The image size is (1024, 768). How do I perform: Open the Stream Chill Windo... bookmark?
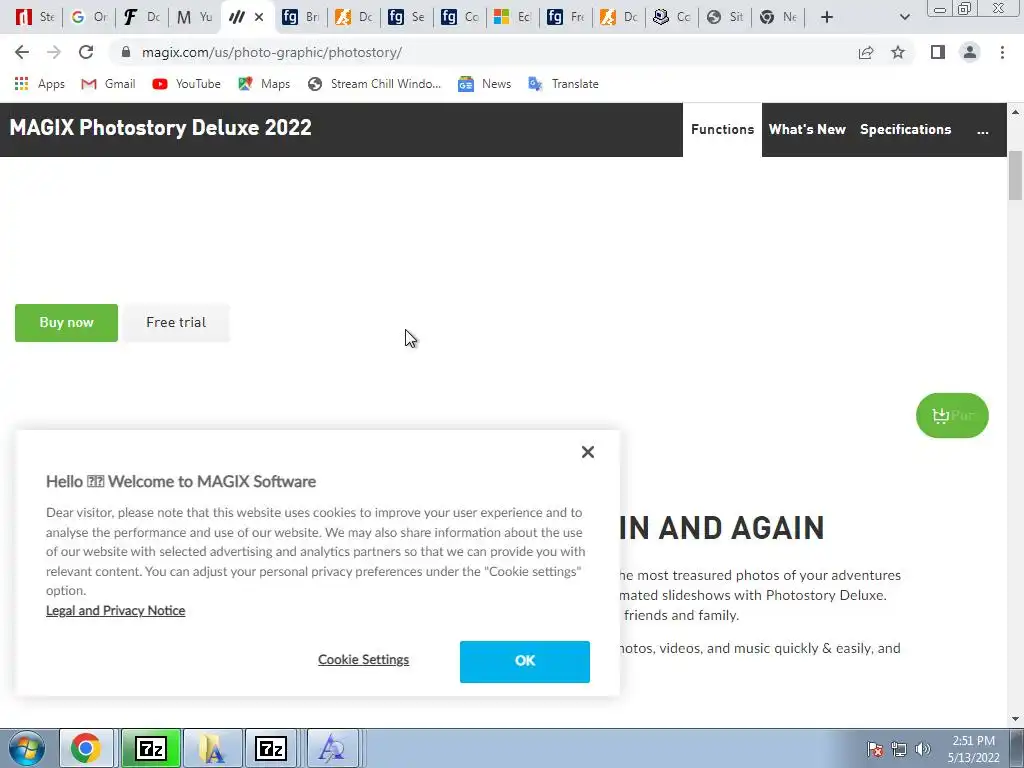tap(375, 84)
